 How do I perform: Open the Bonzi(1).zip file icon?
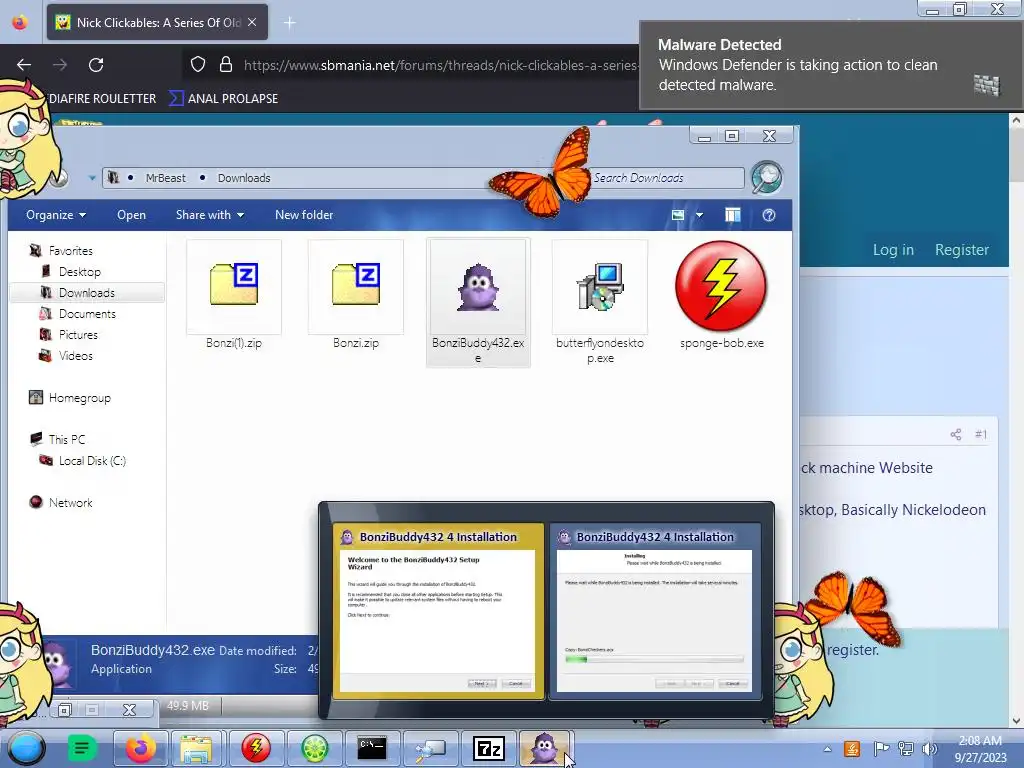(x=234, y=285)
